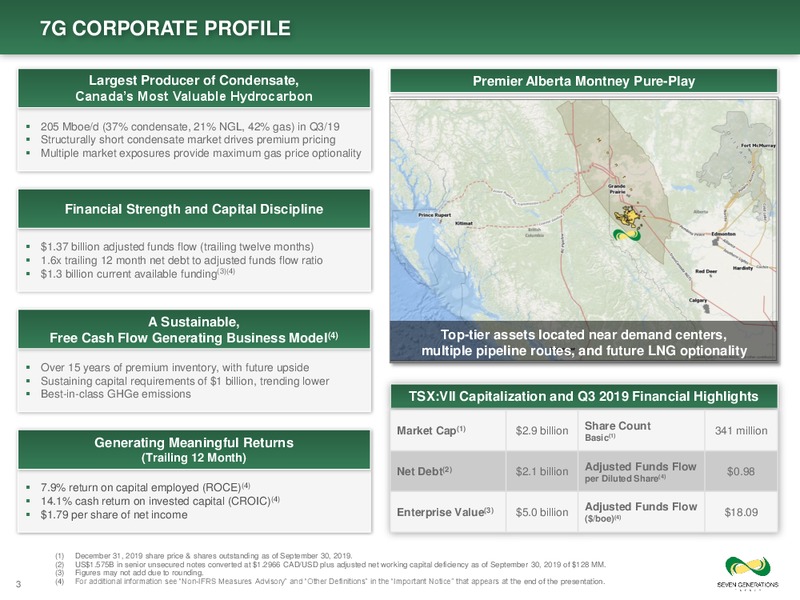
Task: Click '7.9% return on capital employed' bullet
Action: click(x=145, y=487)
